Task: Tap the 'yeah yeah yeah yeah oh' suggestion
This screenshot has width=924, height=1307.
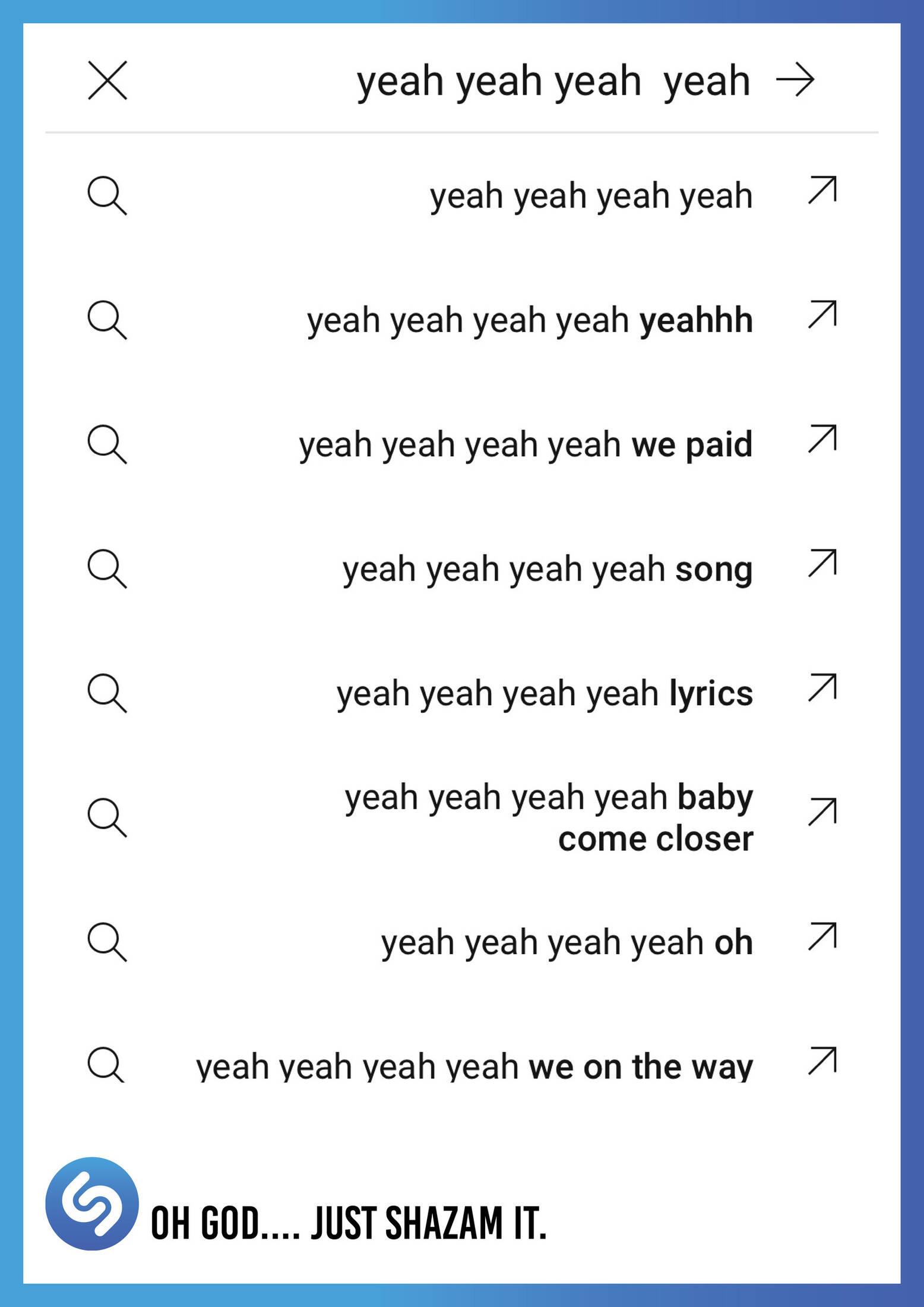Action: (x=567, y=942)
